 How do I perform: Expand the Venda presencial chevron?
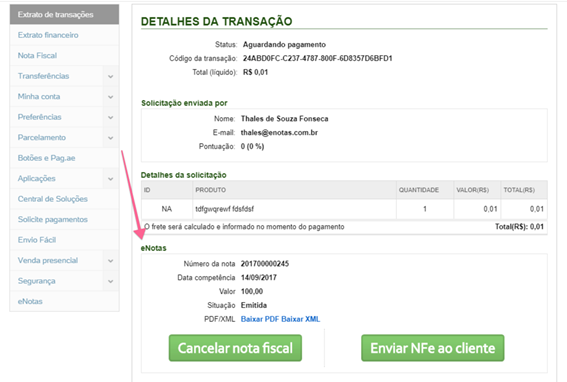click(111, 261)
